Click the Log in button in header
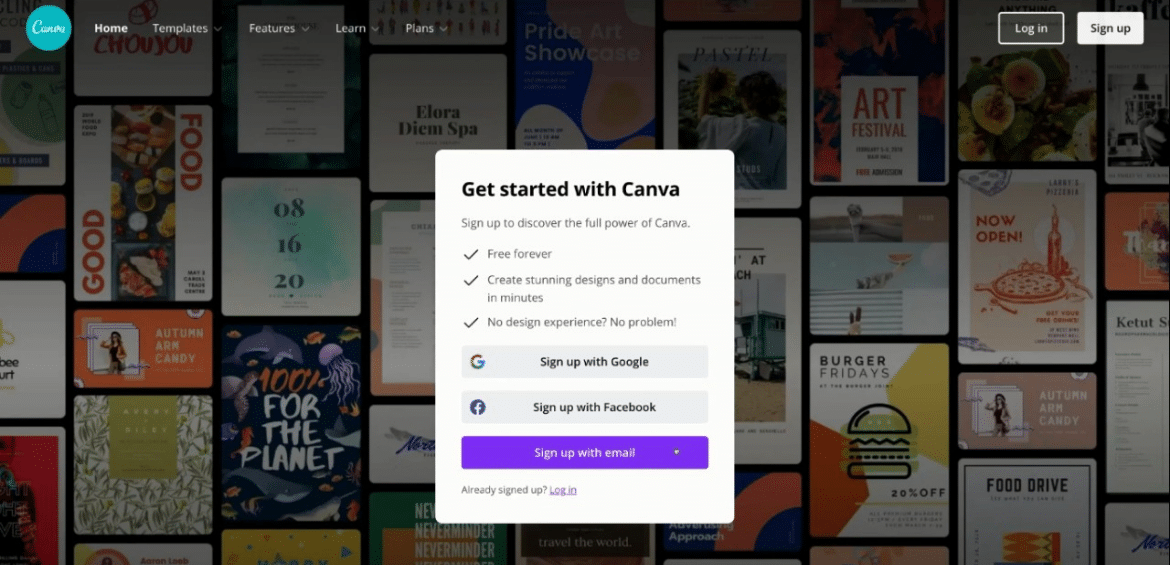Image resolution: width=1170 pixels, height=565 pixels. (1030, 28)
